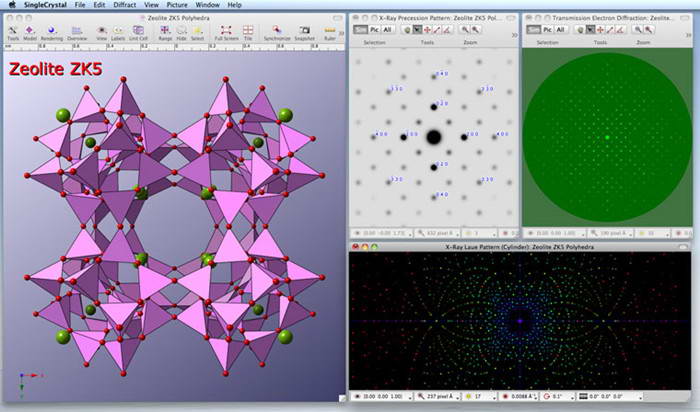This screenshot has width=700, height=412.
Task: Click the central spot in Electron Diffraction pattern
Action: [x=607, y=137]
